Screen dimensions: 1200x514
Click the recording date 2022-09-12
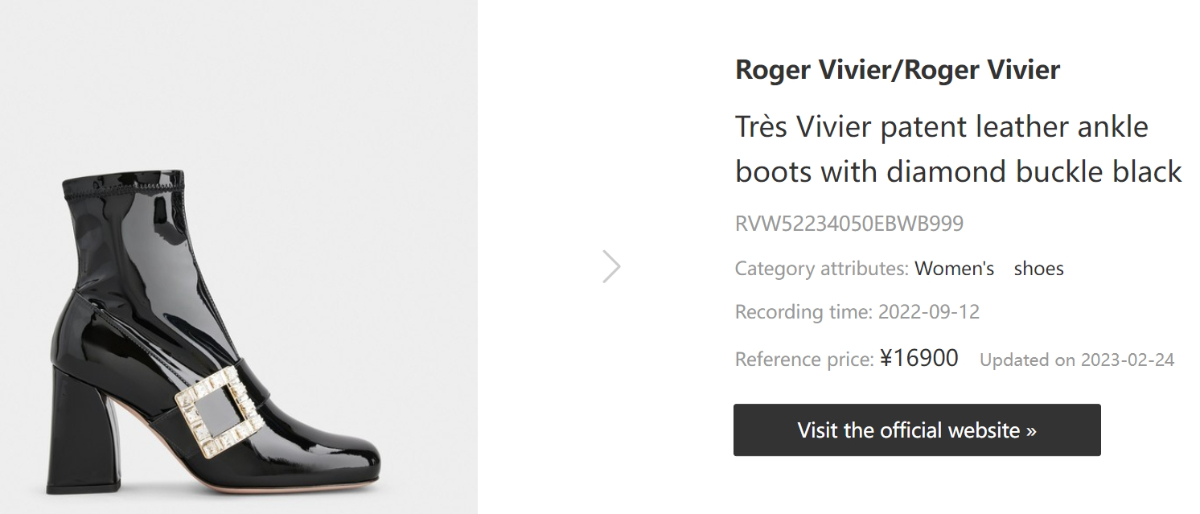click(929, 312)
